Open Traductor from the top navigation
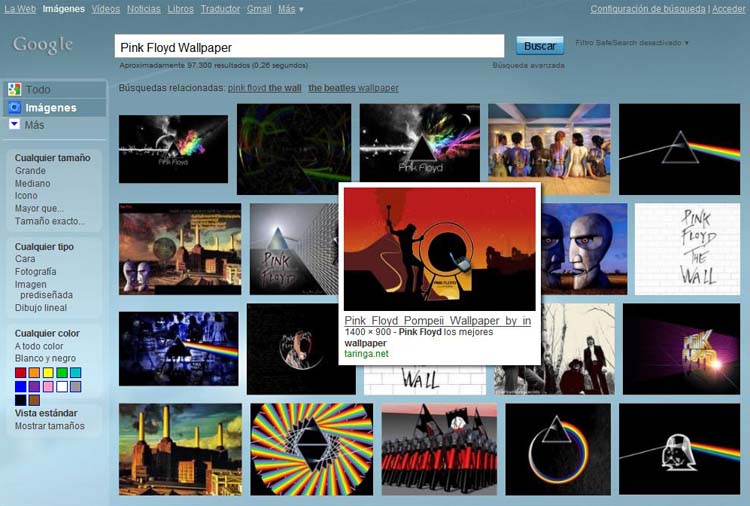Screen dimensions: 750x506 221,9
